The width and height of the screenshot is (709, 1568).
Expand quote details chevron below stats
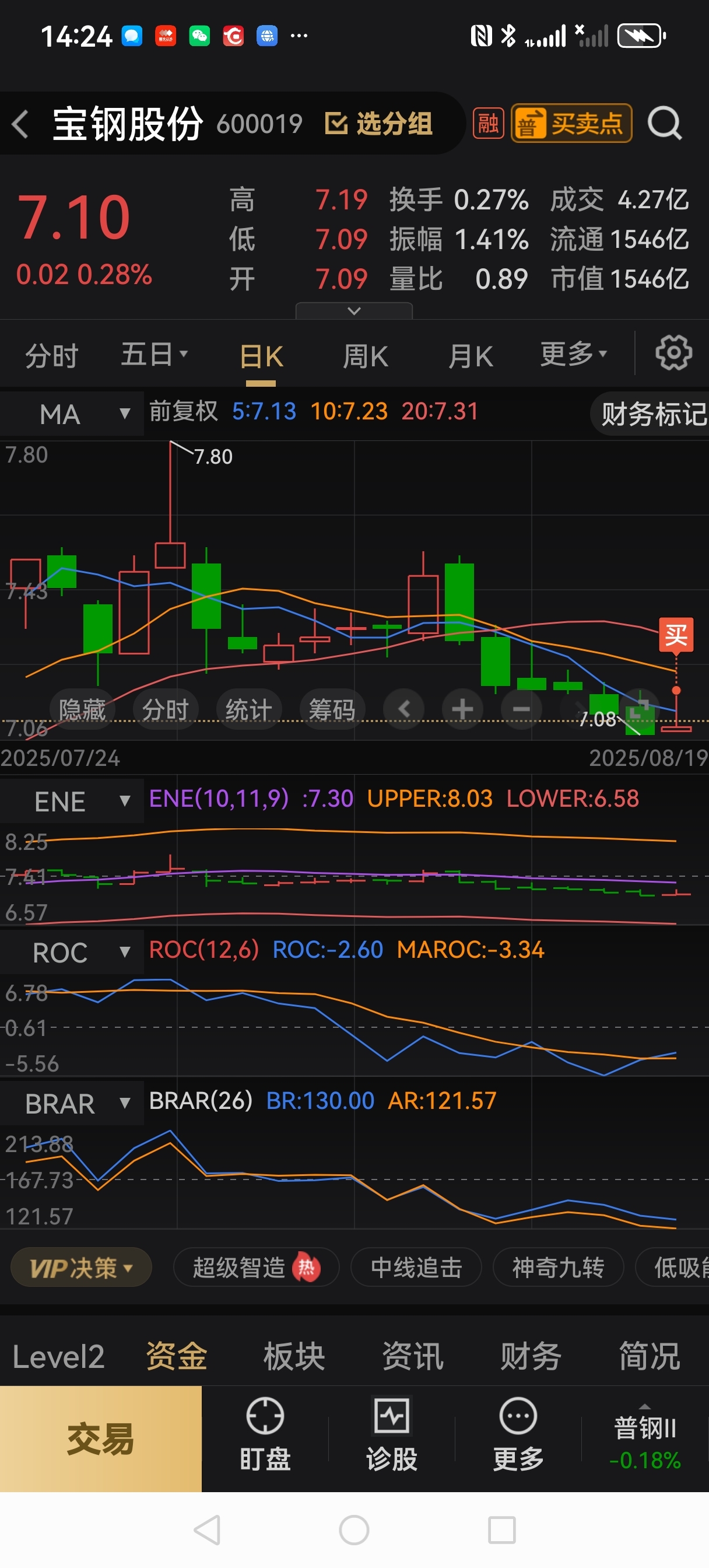(353, 311)
